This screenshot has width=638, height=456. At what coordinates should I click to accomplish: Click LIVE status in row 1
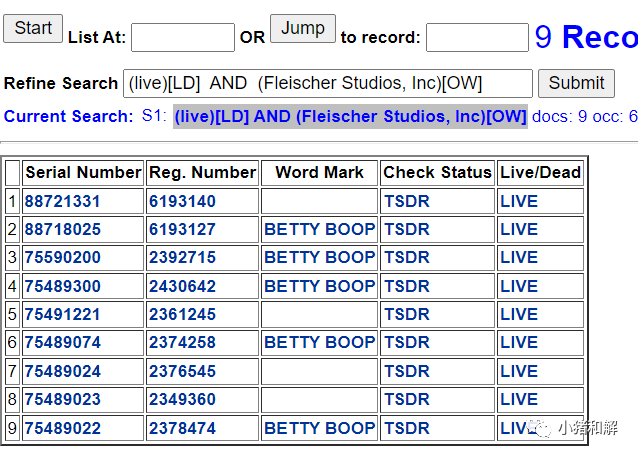519,201
